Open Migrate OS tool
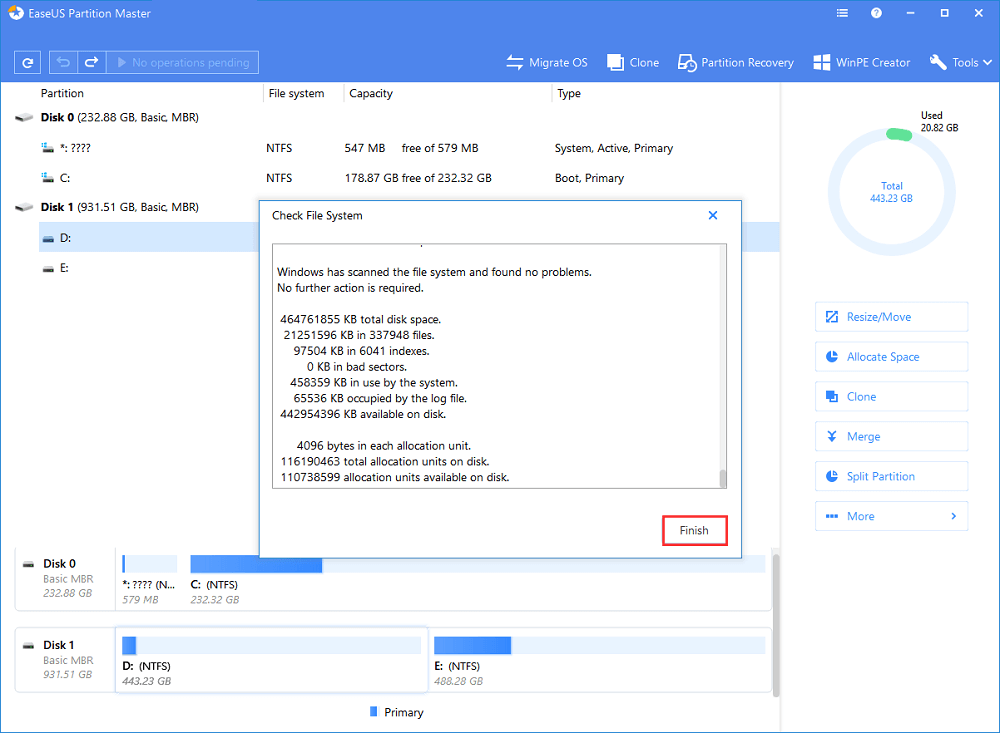 tap(547, 63)
